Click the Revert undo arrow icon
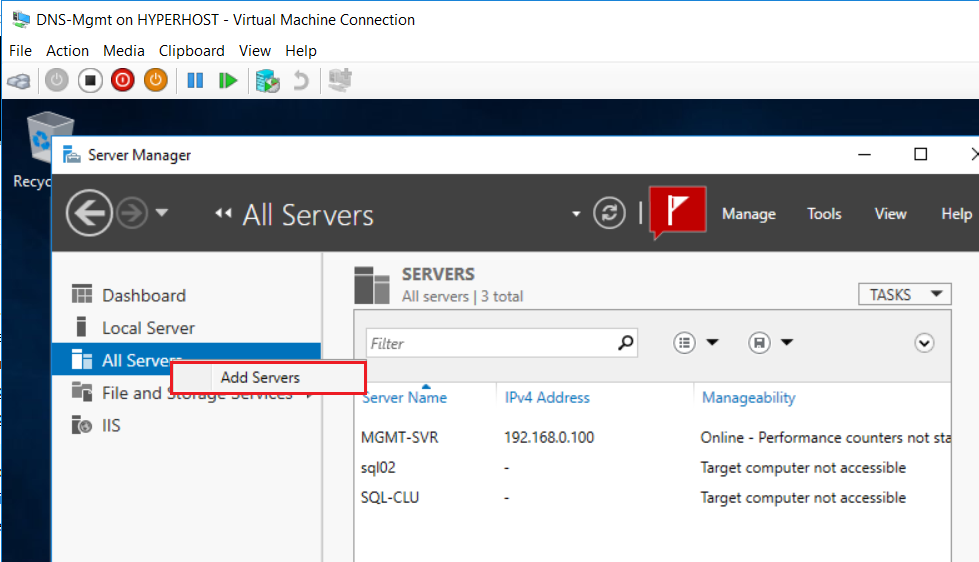This screenshot has height=562, width=979. (x=301, y=81)
